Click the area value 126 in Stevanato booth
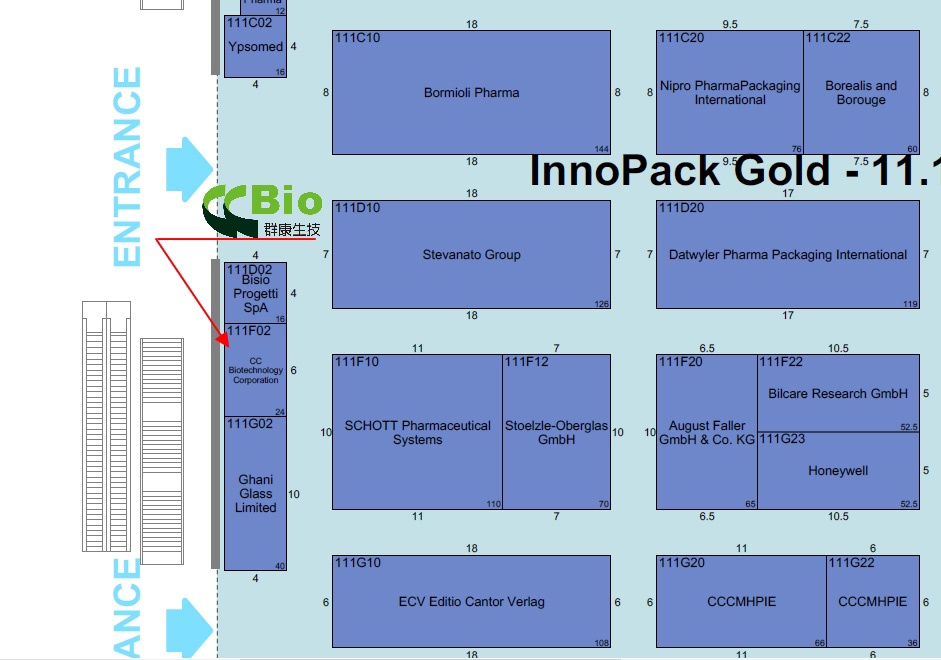 tap(601, 304)
